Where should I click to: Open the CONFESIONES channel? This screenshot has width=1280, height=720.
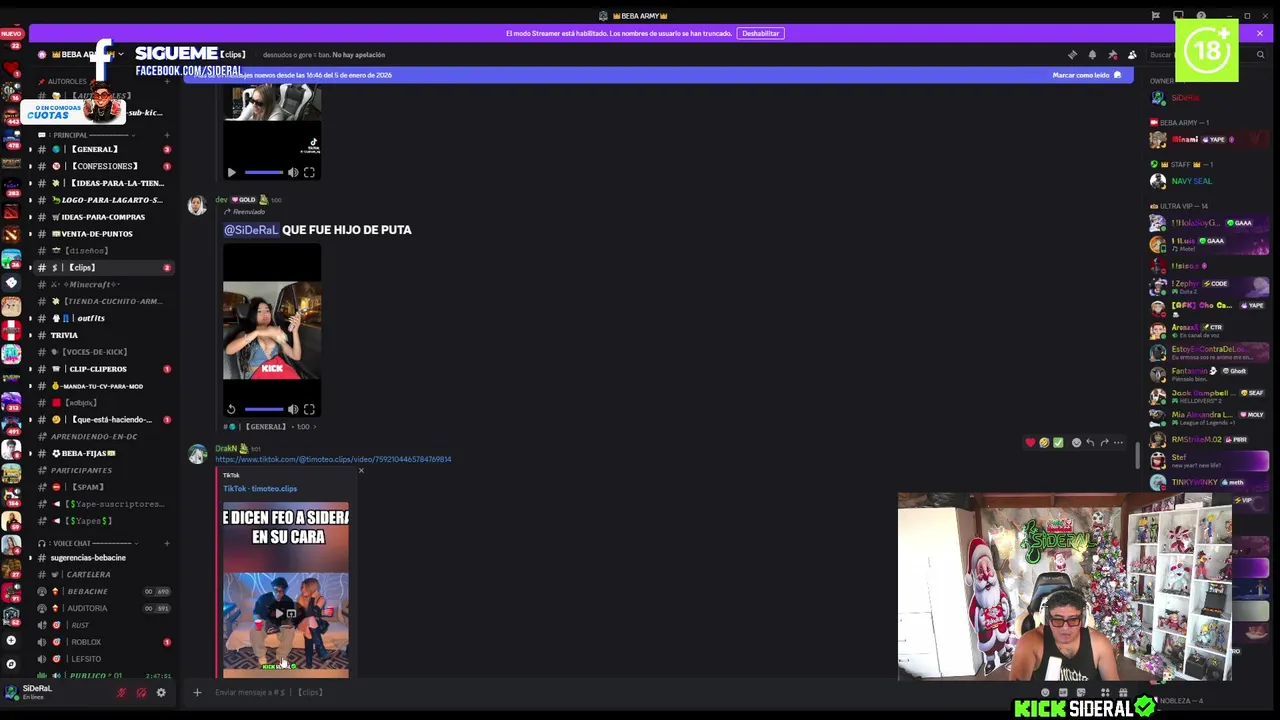tap(104, 166)
